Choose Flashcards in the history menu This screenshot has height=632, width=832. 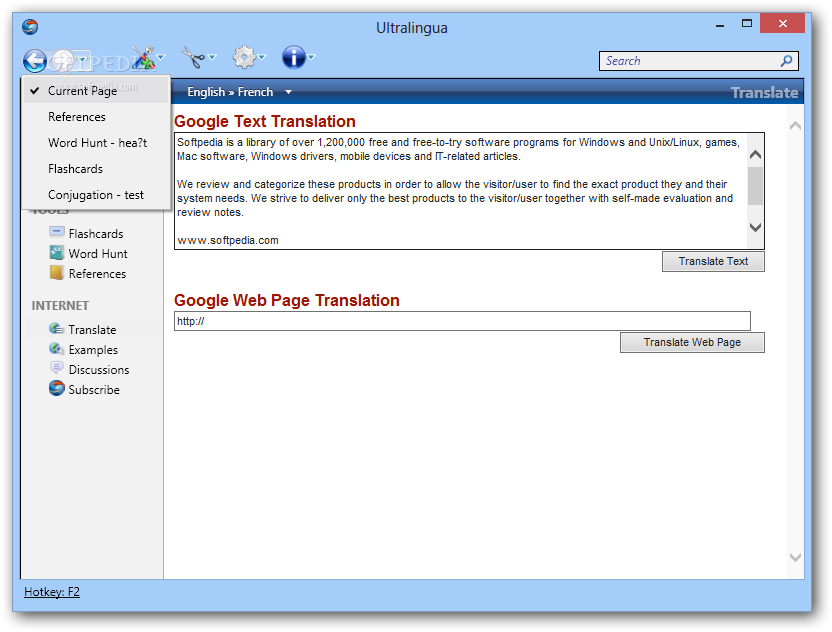[x=96, y=169]
